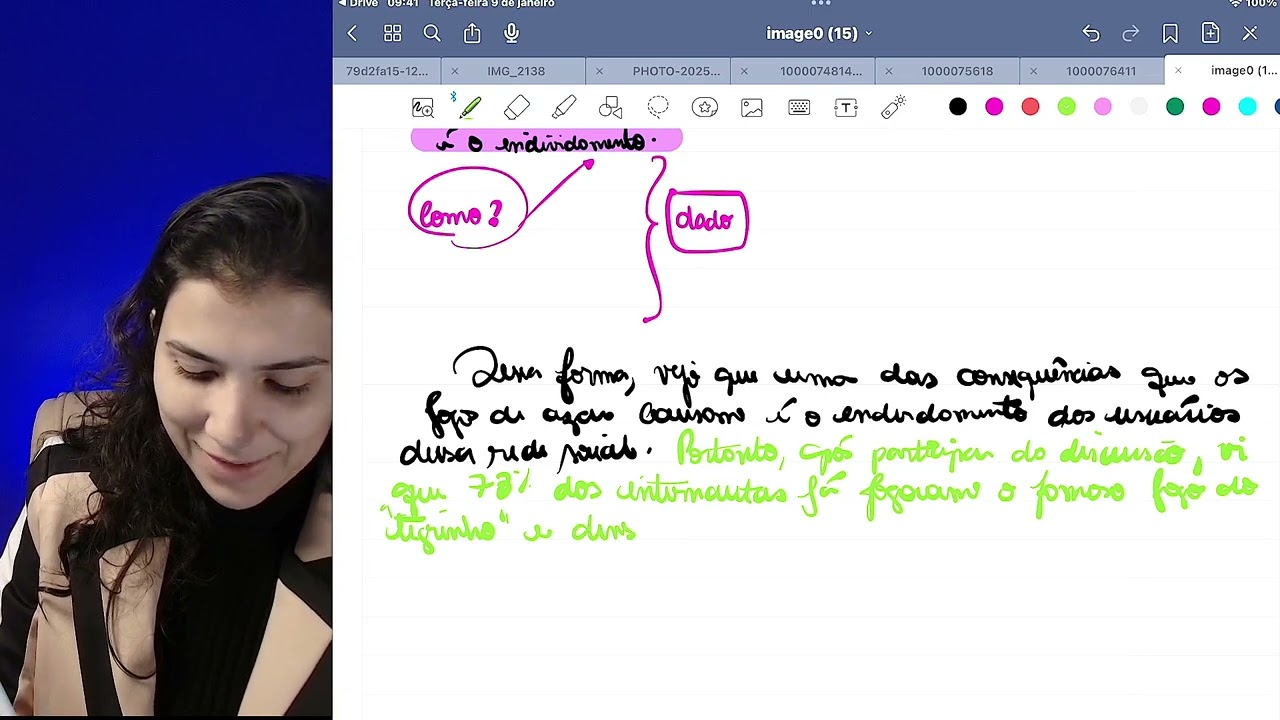This screenshot has height=720, width=1280.
Task: Select the zoom writing window tool
Action: tap(423, 107)
